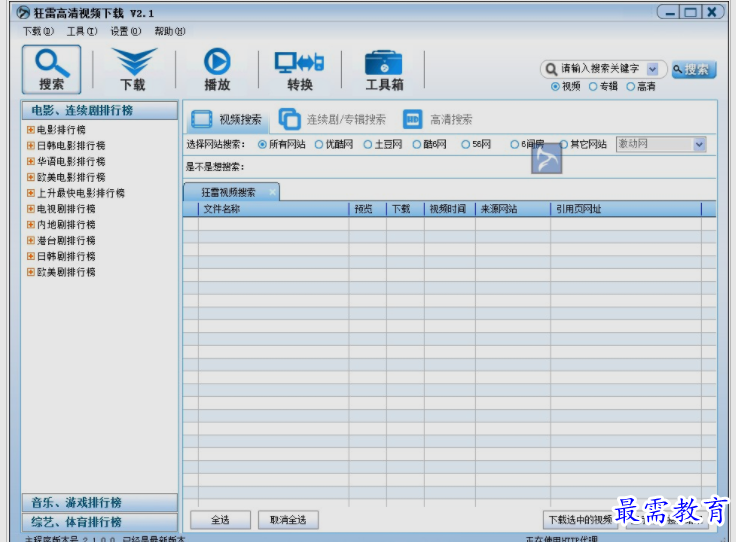The height and width of the screenshot is (542, 736).
Task: Open the 播放 player toolbar tool
Action: click(217, 69)
